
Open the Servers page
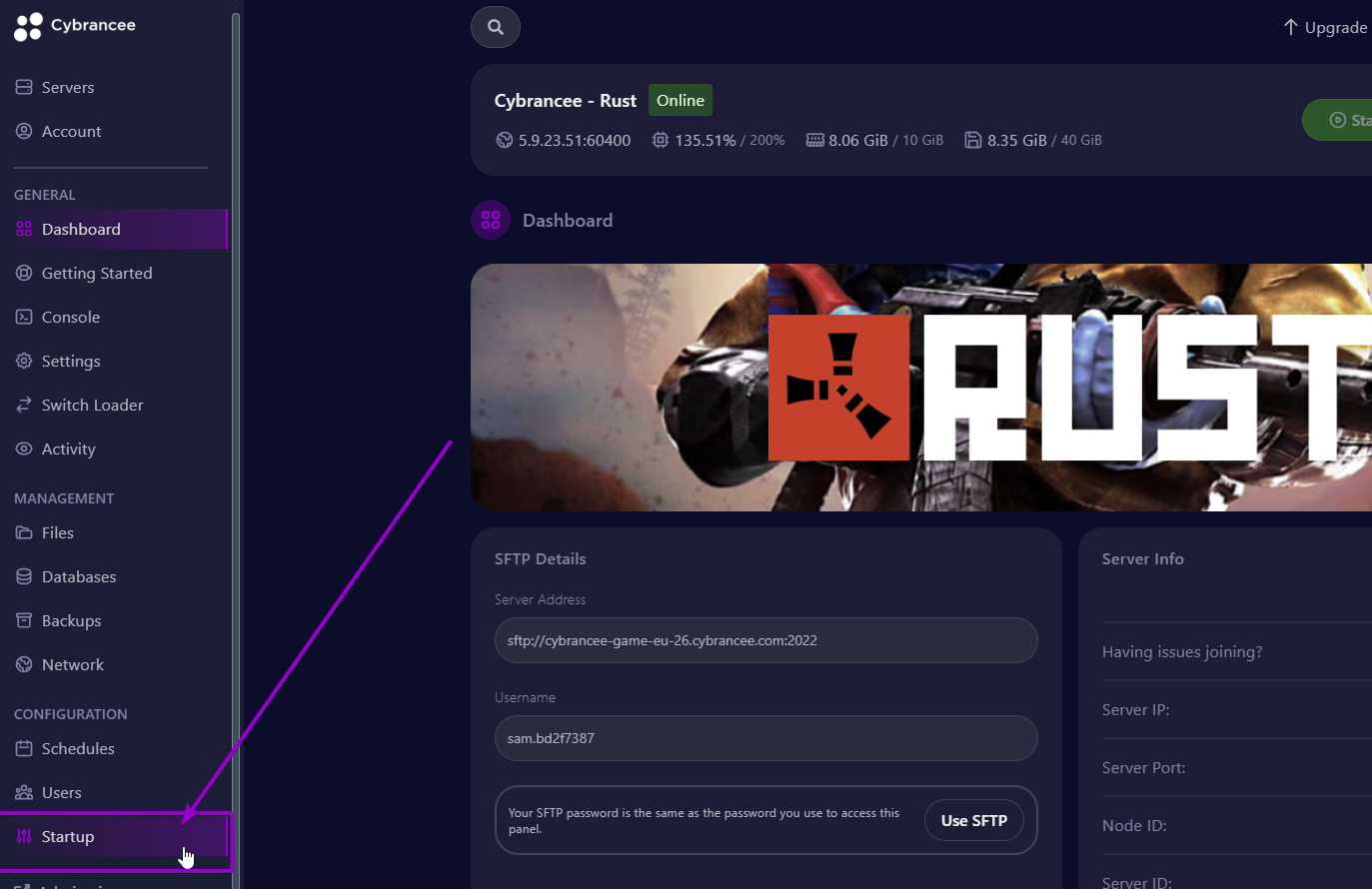pos(66,87)
